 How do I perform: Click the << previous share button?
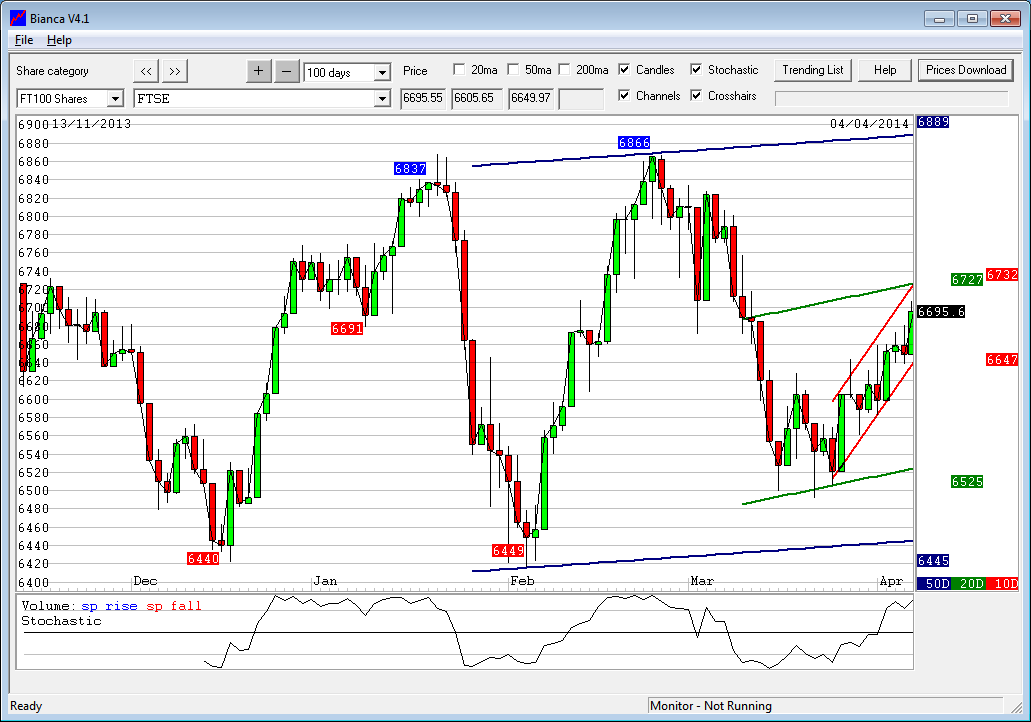[146, 70]
